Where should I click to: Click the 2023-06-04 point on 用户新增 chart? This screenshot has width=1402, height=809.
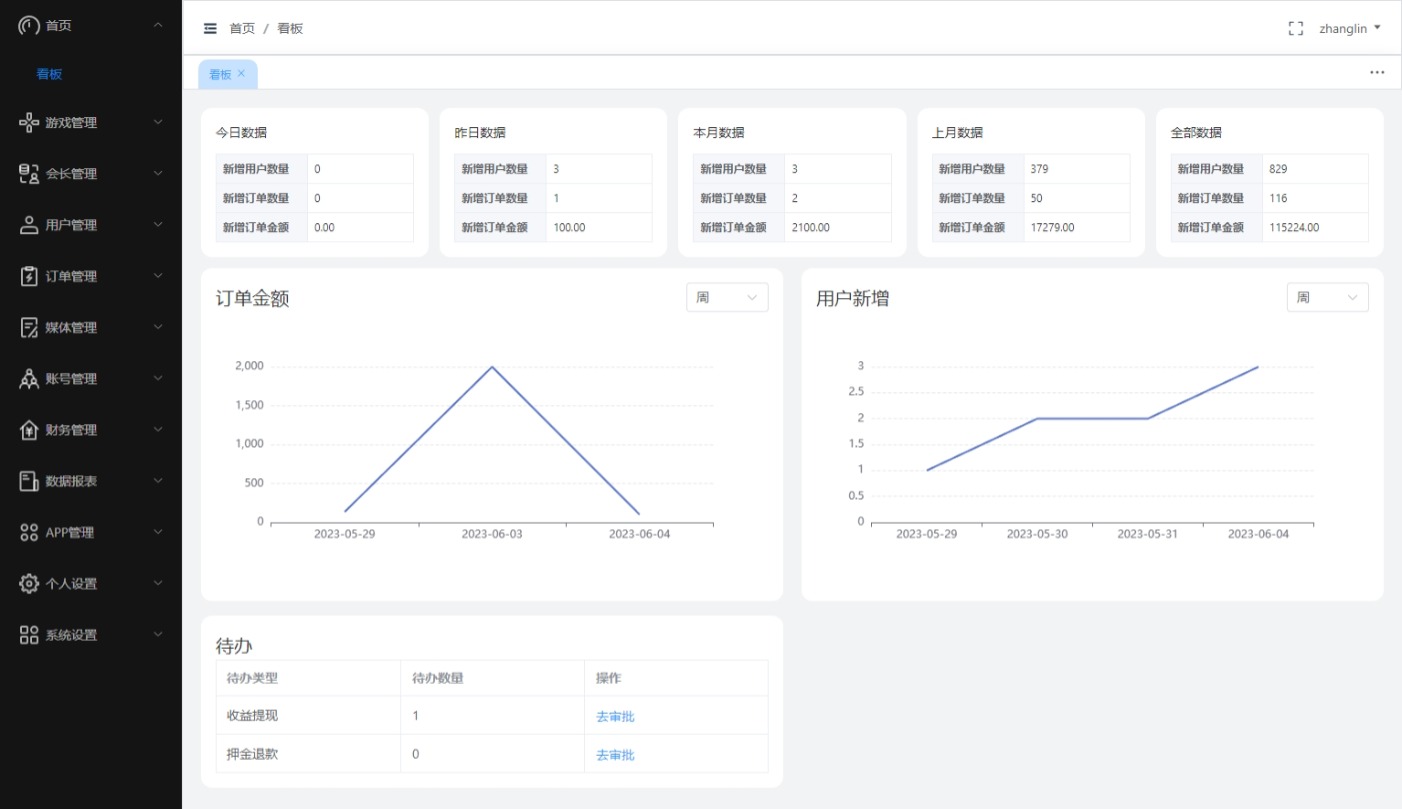tap(1258, 367)
